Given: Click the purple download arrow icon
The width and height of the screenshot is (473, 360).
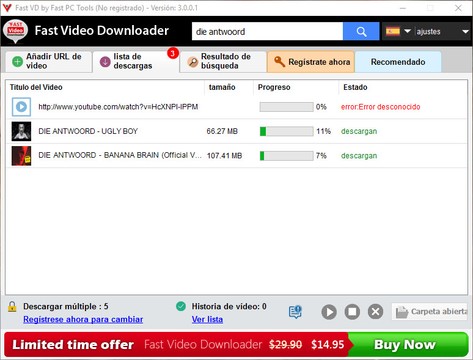Looking at the screenshot, I should (105, 62).
